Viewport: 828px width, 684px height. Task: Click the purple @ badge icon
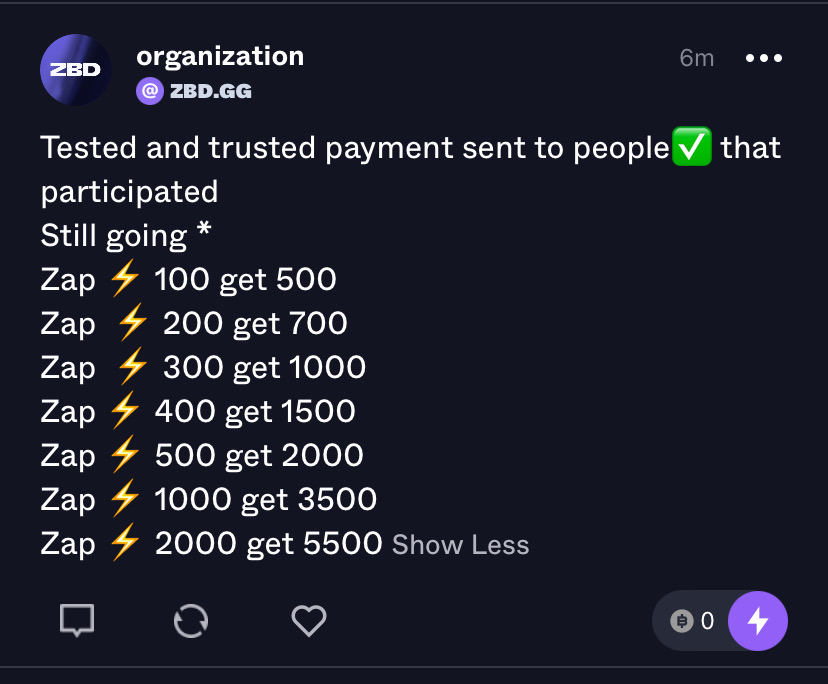(149, 91)
